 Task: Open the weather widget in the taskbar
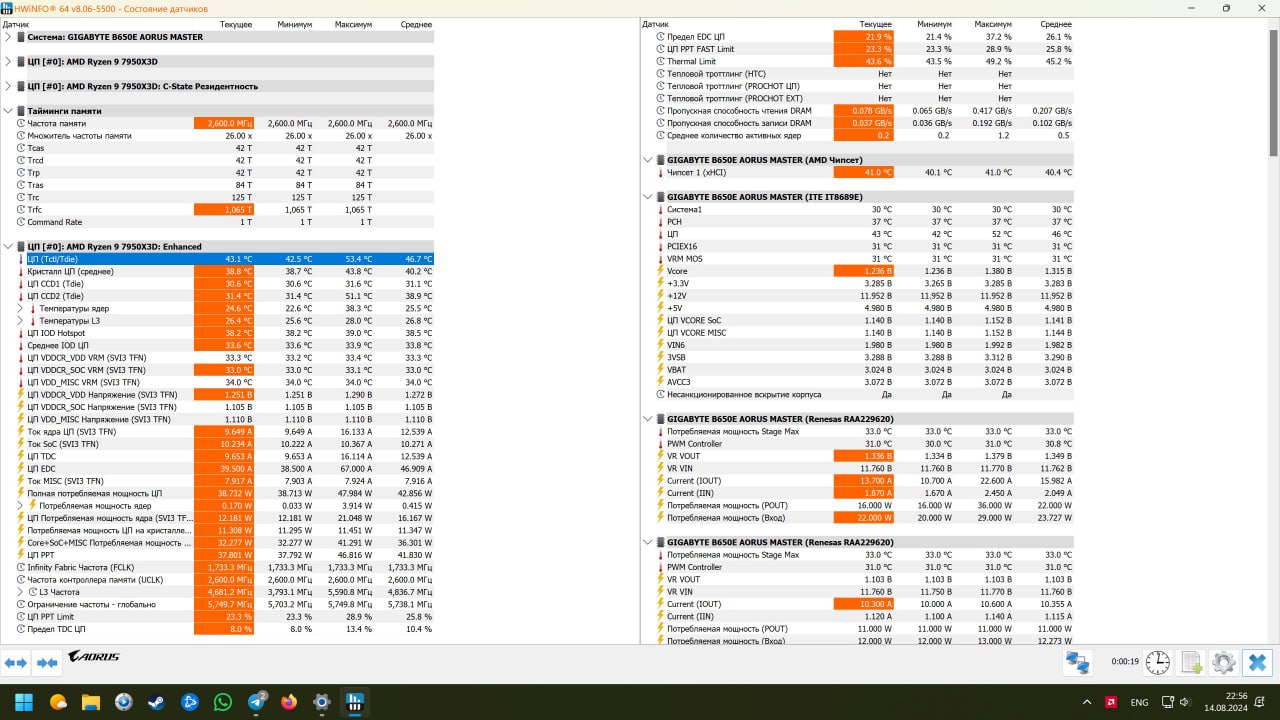[x=57, y=702]
